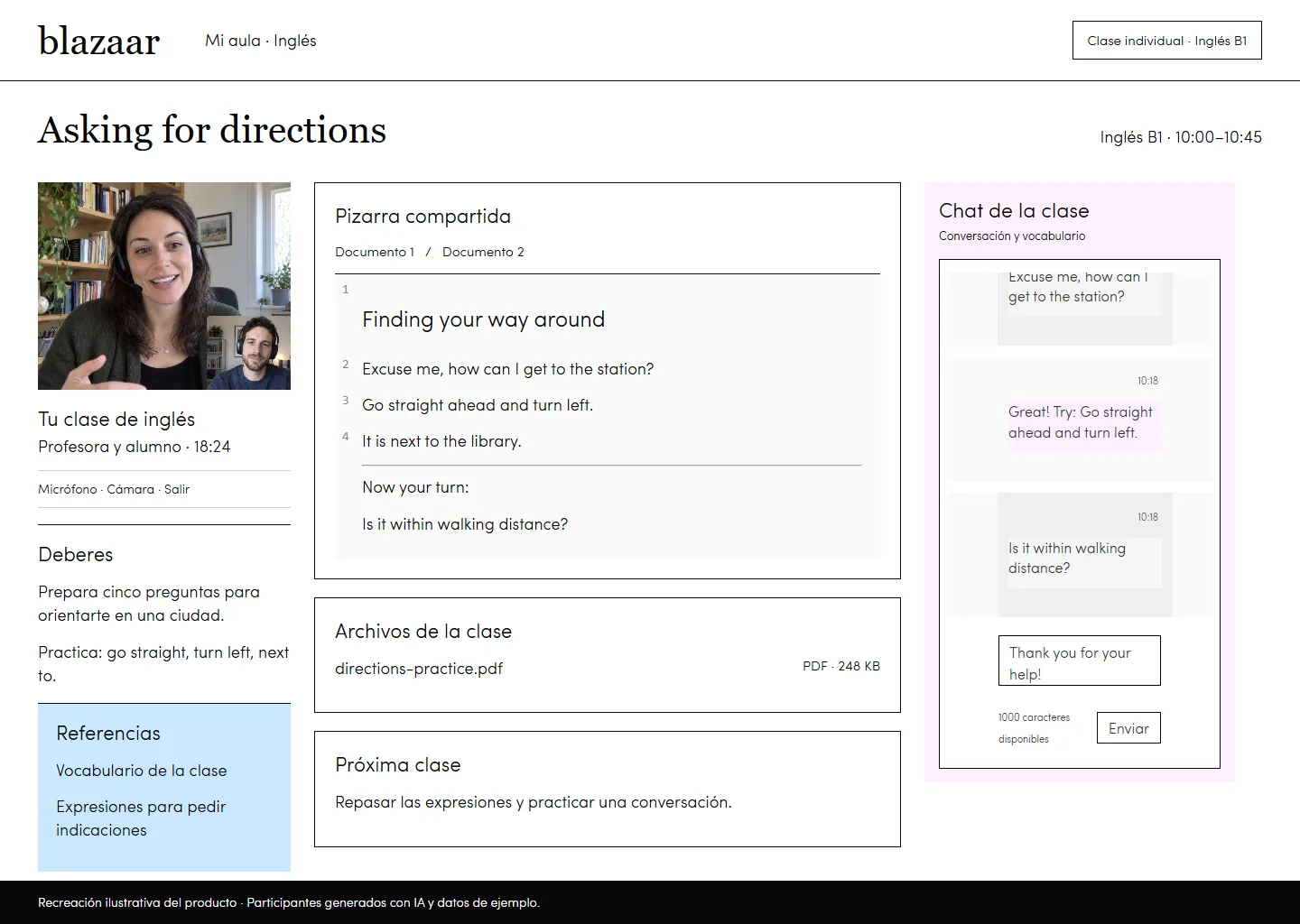Open Vocabulario de la clase reference

tap(142, 771)
